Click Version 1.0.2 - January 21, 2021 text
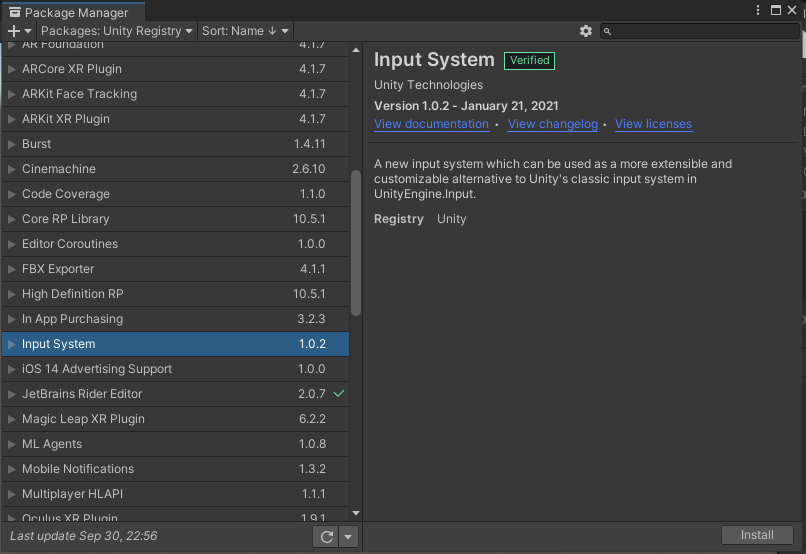Viewport: 806px width, 554px height. click(466, 106)
